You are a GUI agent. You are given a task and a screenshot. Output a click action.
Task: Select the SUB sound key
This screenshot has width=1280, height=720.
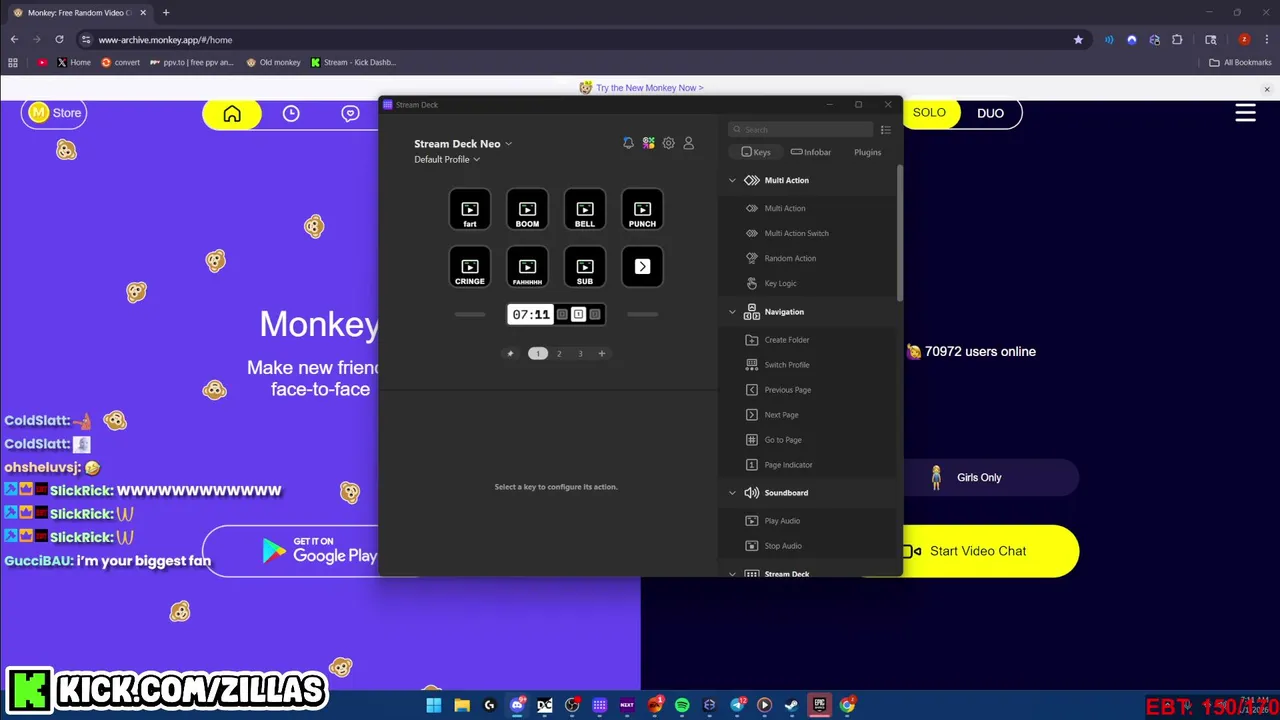click(x=585, y=267)
